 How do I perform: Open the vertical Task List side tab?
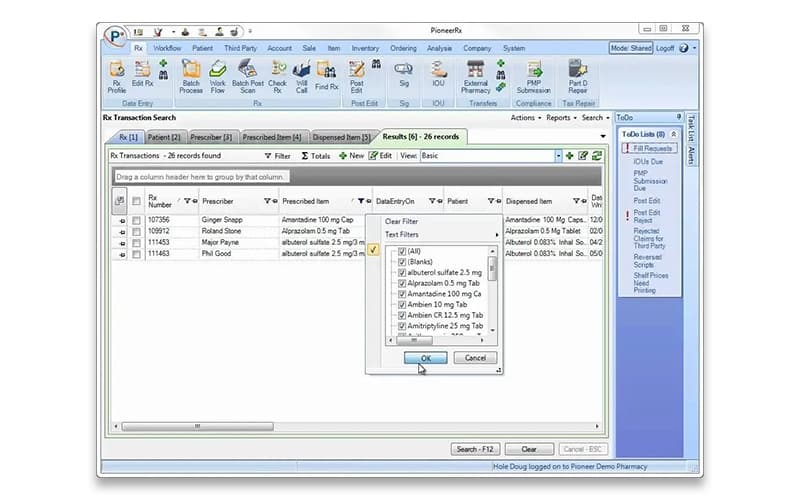pyautogui.click(x=691, y=128)
